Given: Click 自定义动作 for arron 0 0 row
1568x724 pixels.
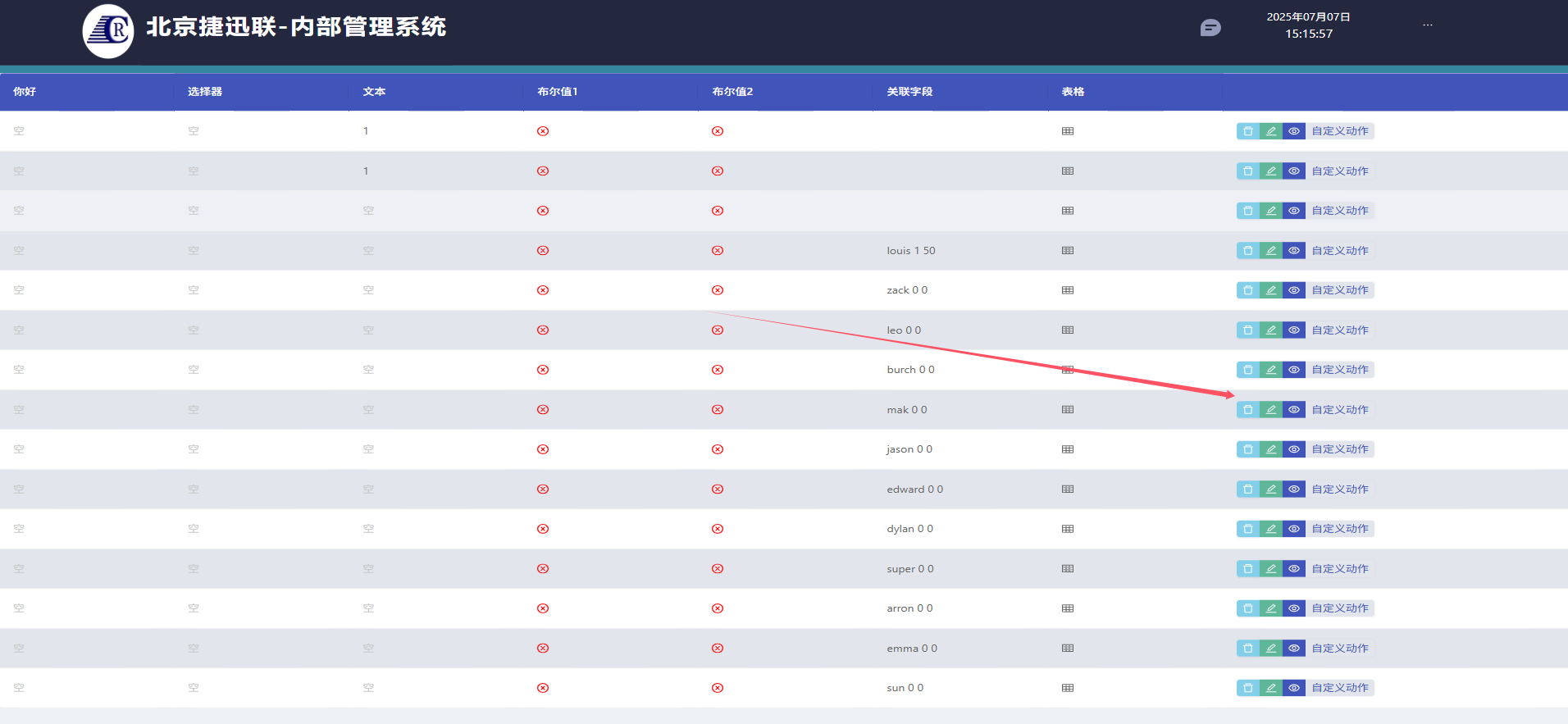Looking at the screenshot, I should pyautogui.click(x=1340, y=608).
